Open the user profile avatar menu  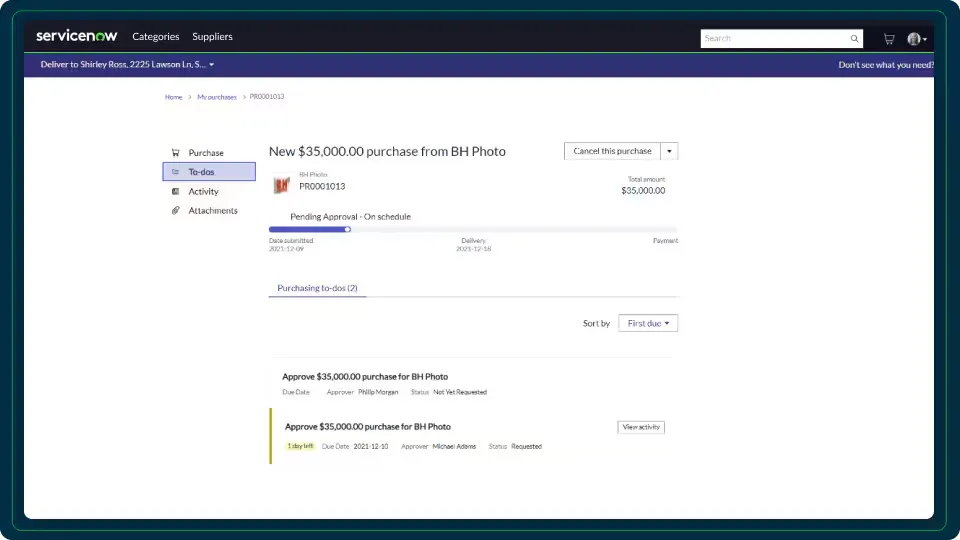click(x=917, y=39)
